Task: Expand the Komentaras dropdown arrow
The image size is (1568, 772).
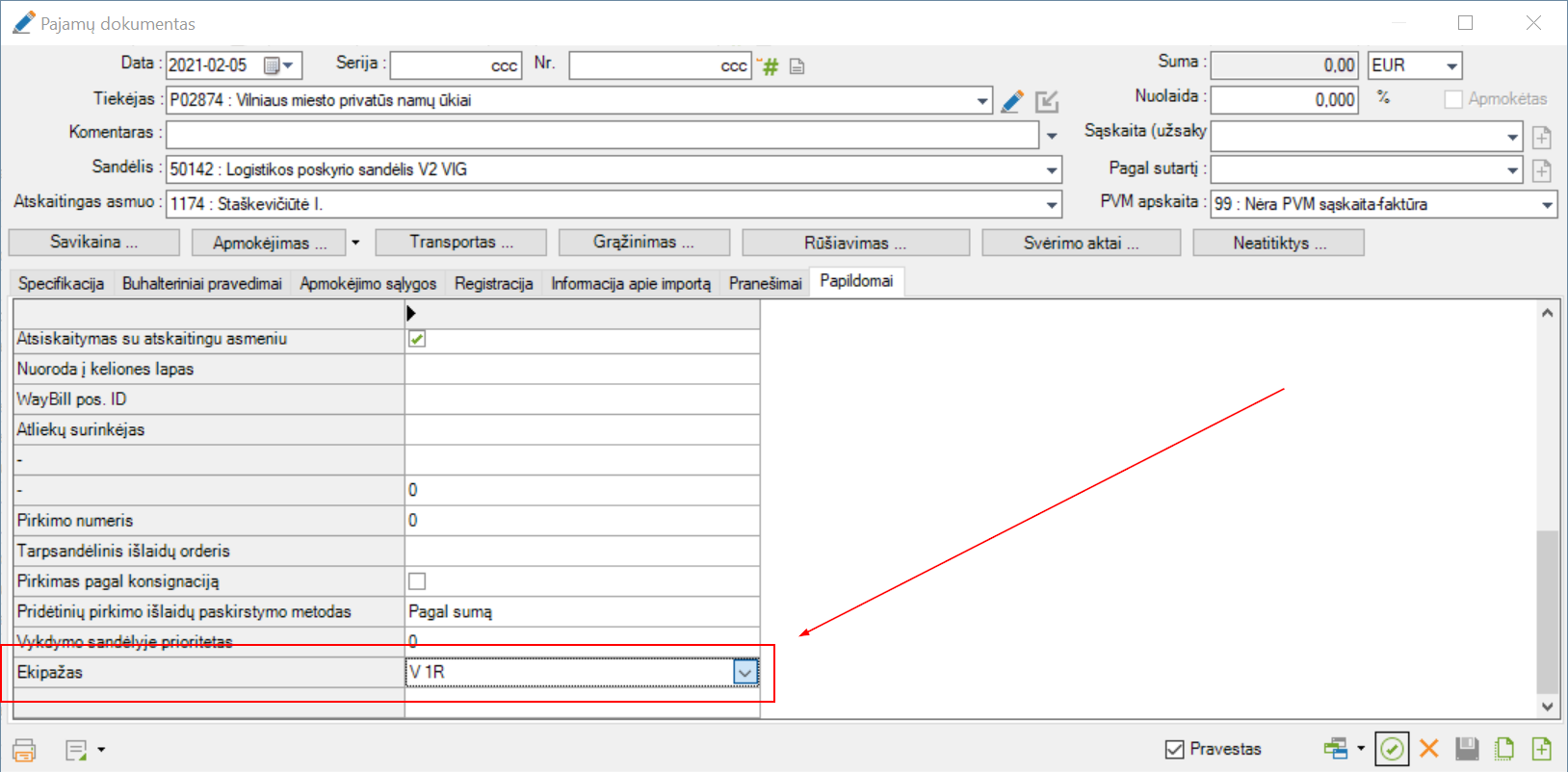Action: 1052,136
